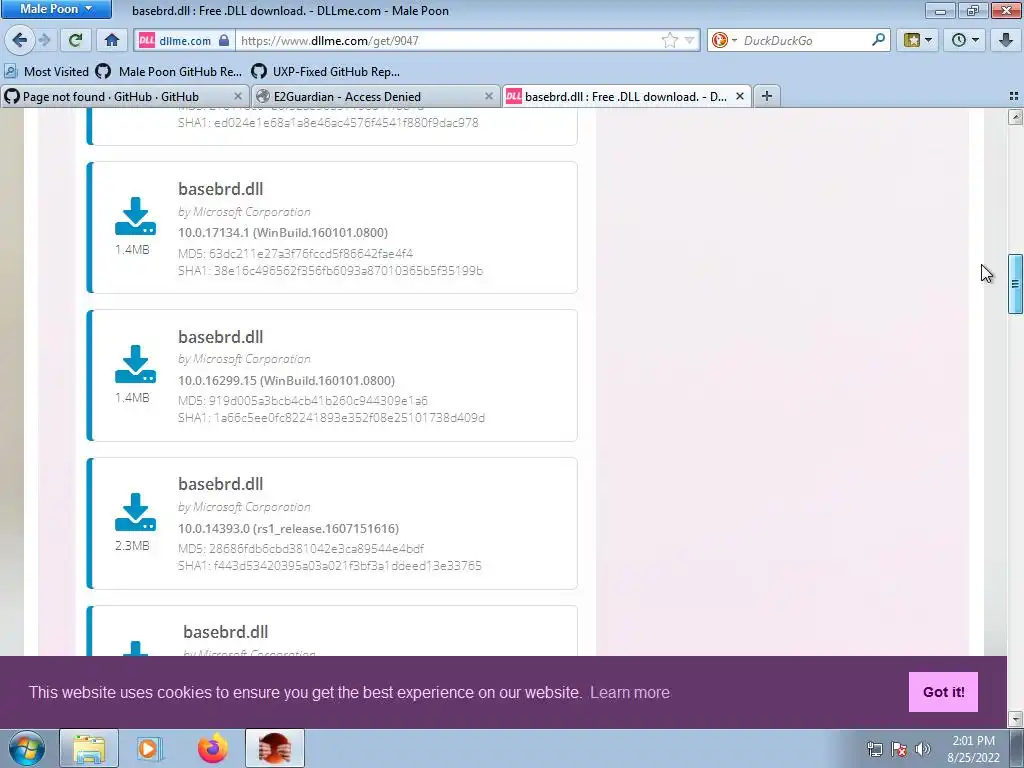Click the forward navigation arrow
This screenshot has width=1024, height=768.
[44, 40]
